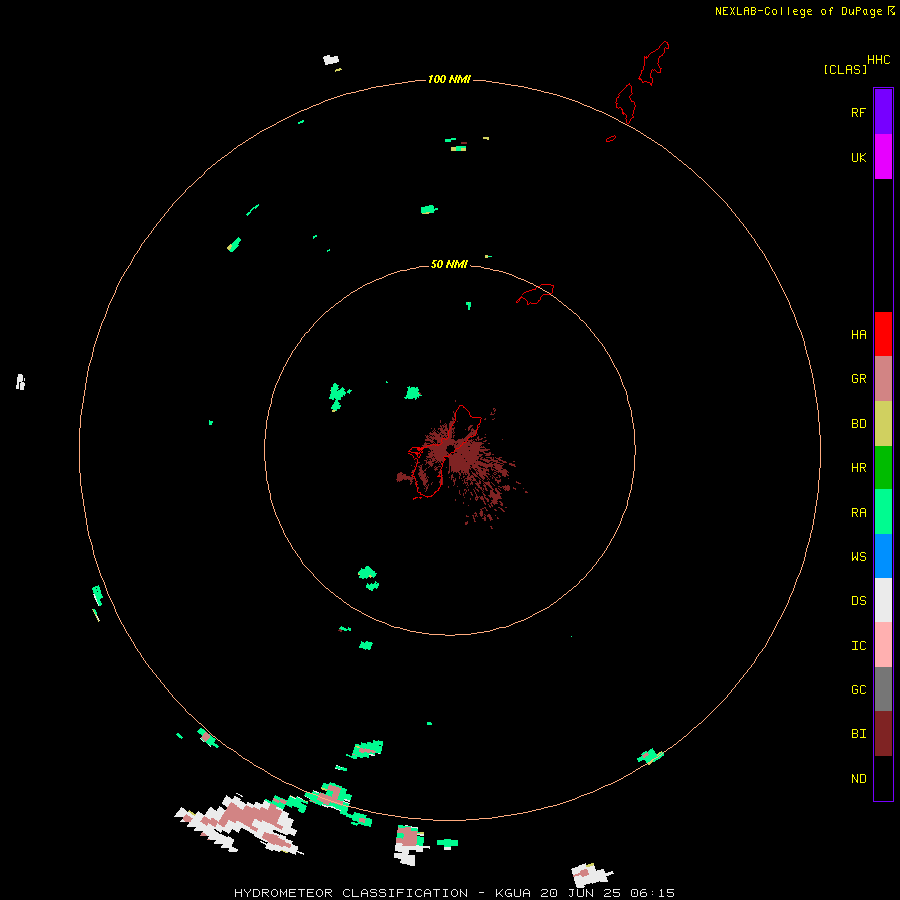Click the "DS" legend label
900x900 pixels.
(859, 601)
